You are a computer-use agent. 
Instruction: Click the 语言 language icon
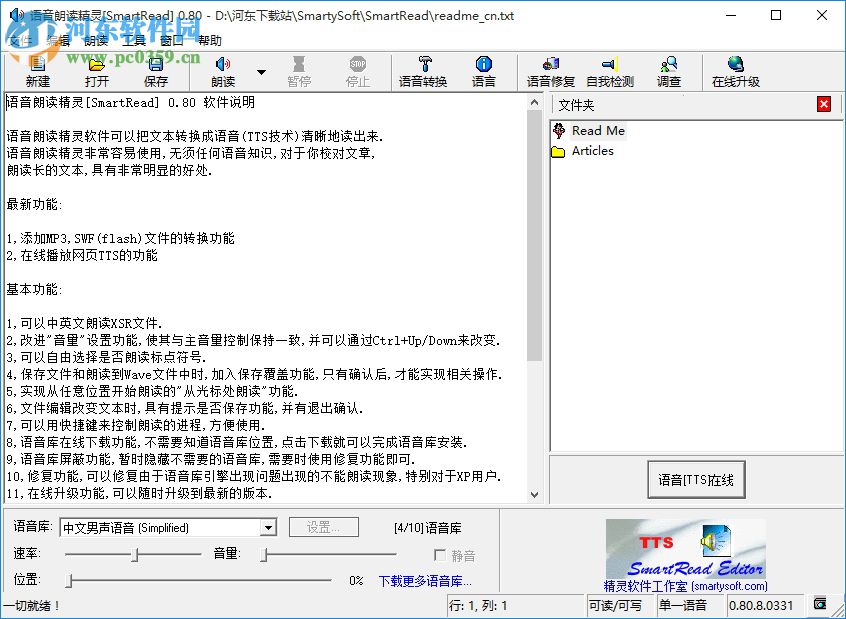click(x=484, y=72)
